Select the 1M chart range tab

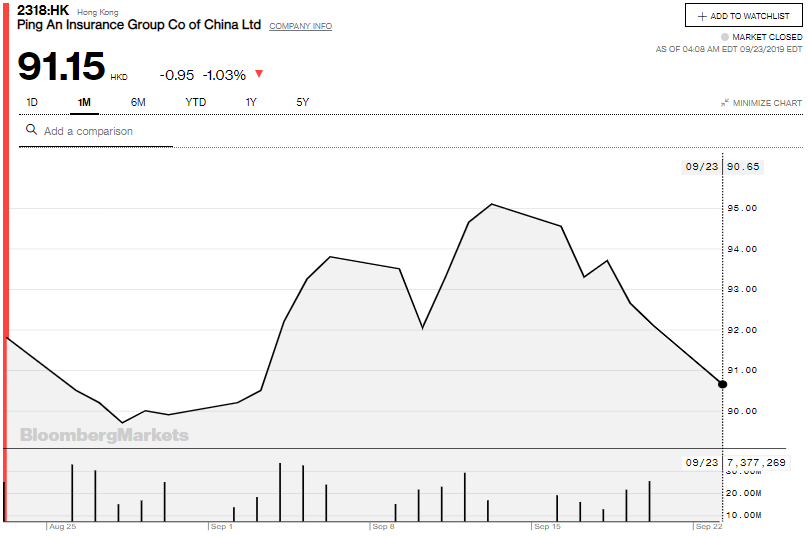84,102
